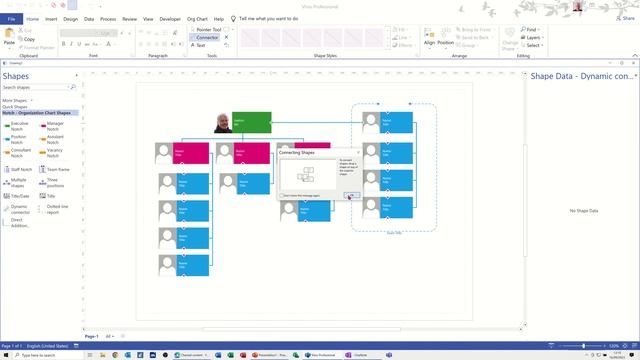This screenshot has height=360, width=640.
Task: Open Quick Shapes stencil
Action: 15,107
